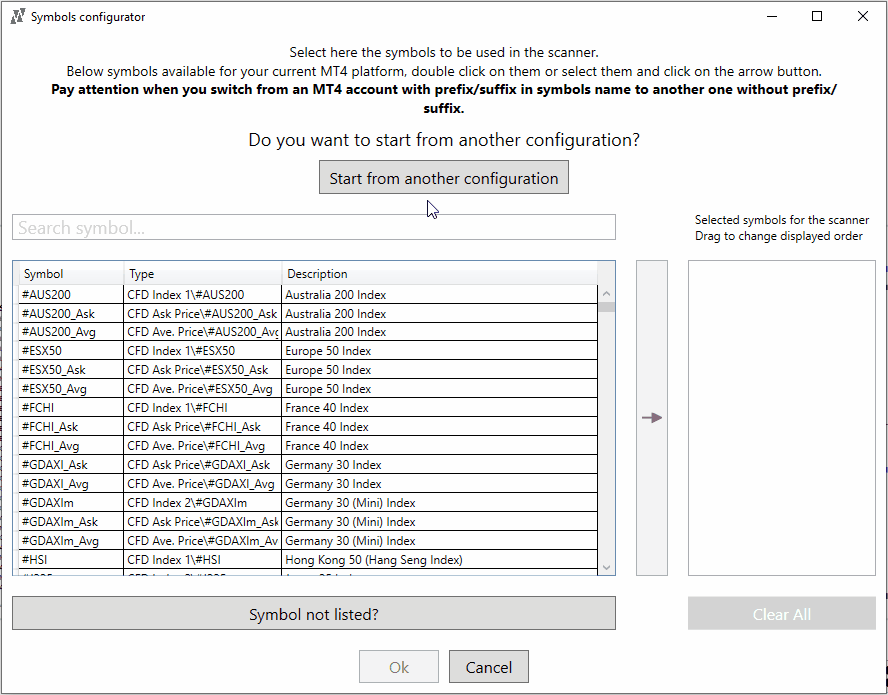This screenshot has width=888, height=695.
Task: Minimize the Symbols configurator window
Action: tap(772, 16)
